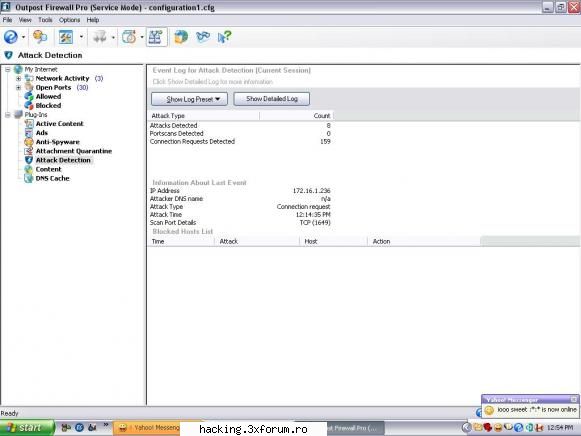The height and width of the screenshot is (436, 581).
Task: Click the Windows Start button
Action: coord(27,427)
